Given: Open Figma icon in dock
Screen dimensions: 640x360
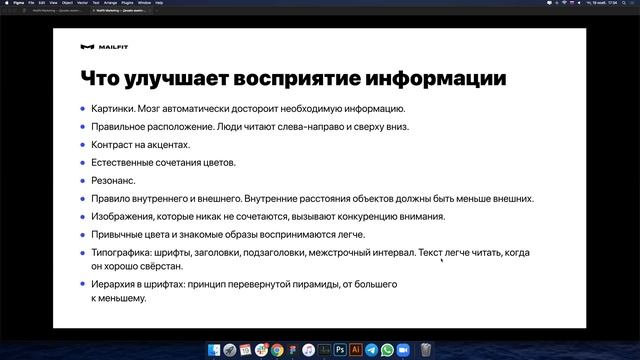Looking at the screenshot, I should (x=293, y=350).
